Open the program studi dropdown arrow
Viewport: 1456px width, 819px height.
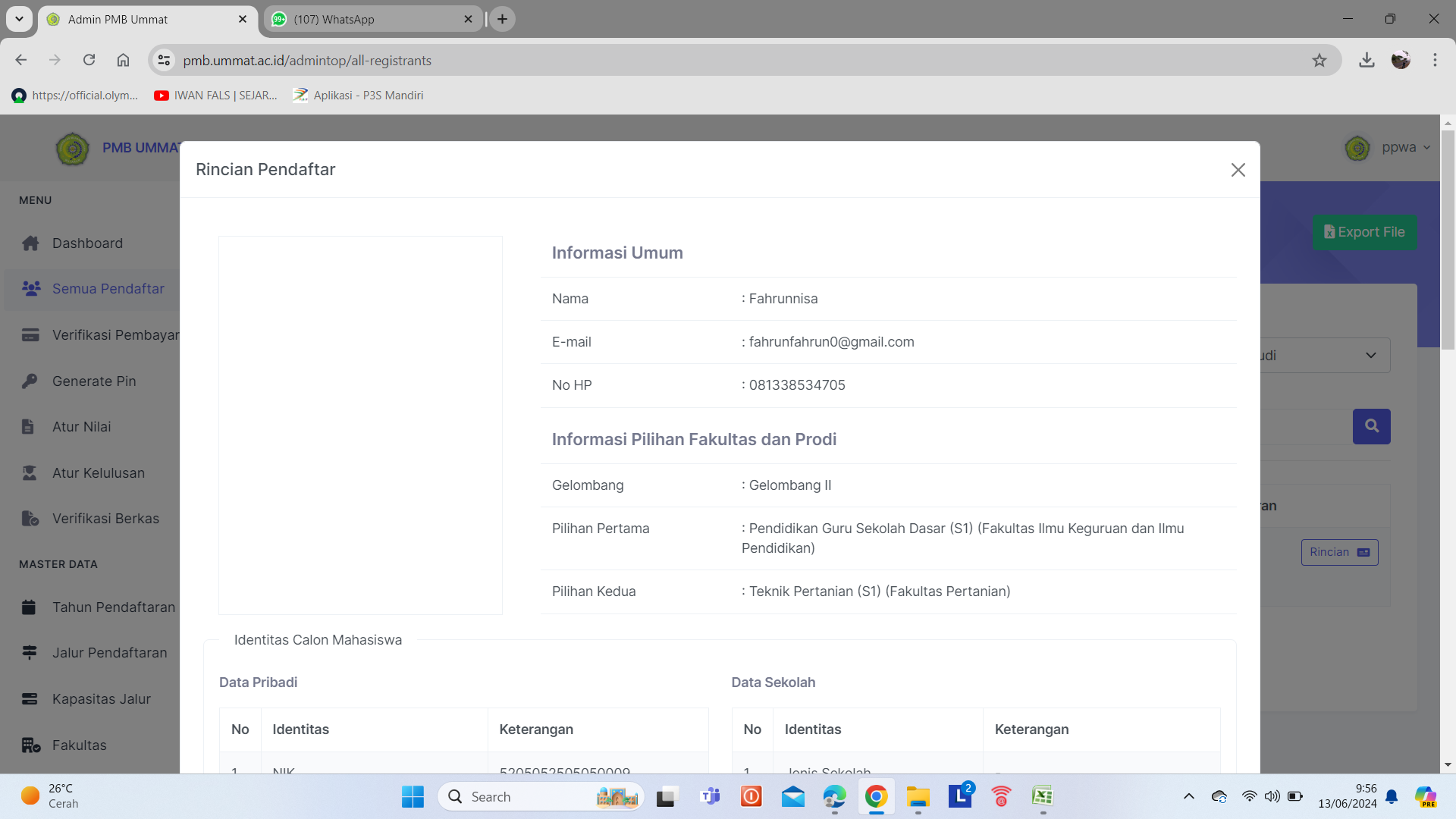[x=1370, y=356]
